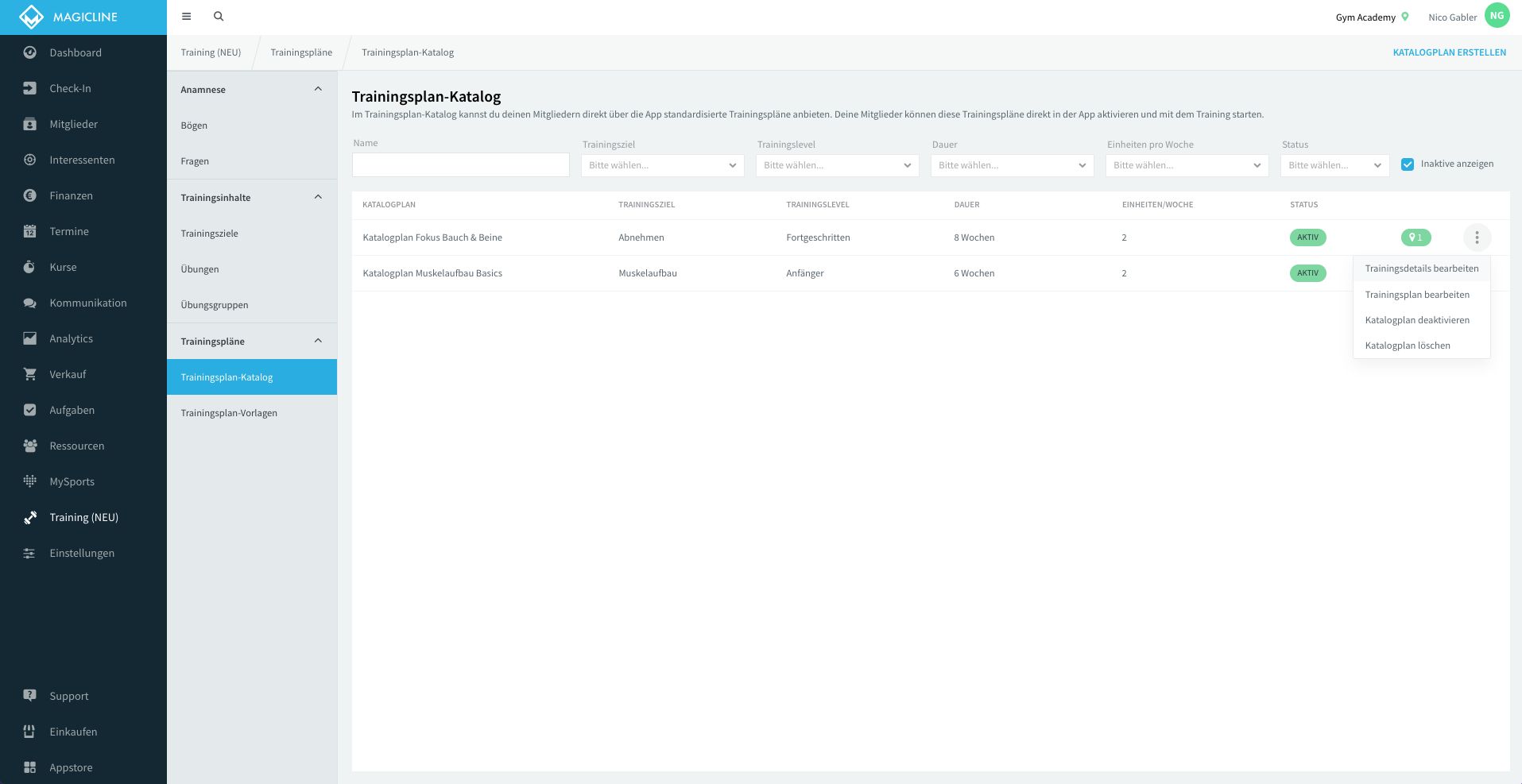Choose Trainingsplan bearbeiten menu entry
This screenshot has width=1522, height=784.
tap(1417, 295)
